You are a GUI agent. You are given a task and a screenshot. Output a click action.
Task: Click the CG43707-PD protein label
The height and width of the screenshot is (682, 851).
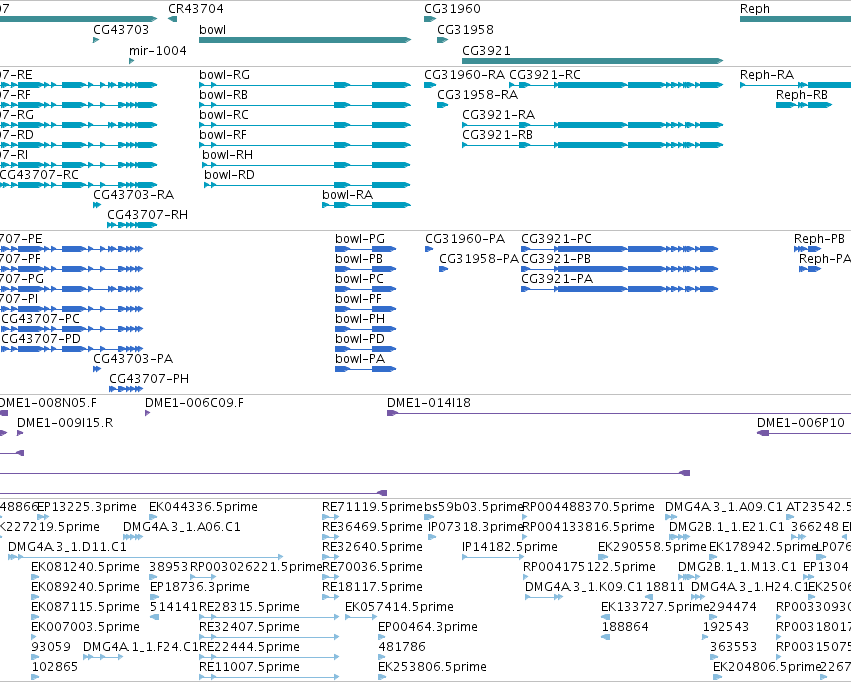pos(41,340)
